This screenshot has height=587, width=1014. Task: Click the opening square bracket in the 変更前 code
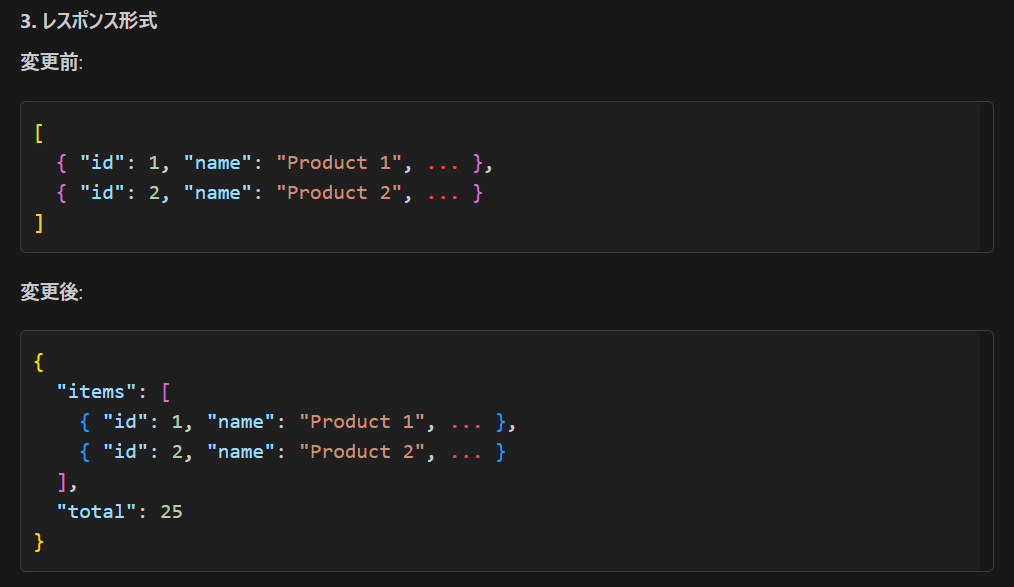(x=39, y=132)
